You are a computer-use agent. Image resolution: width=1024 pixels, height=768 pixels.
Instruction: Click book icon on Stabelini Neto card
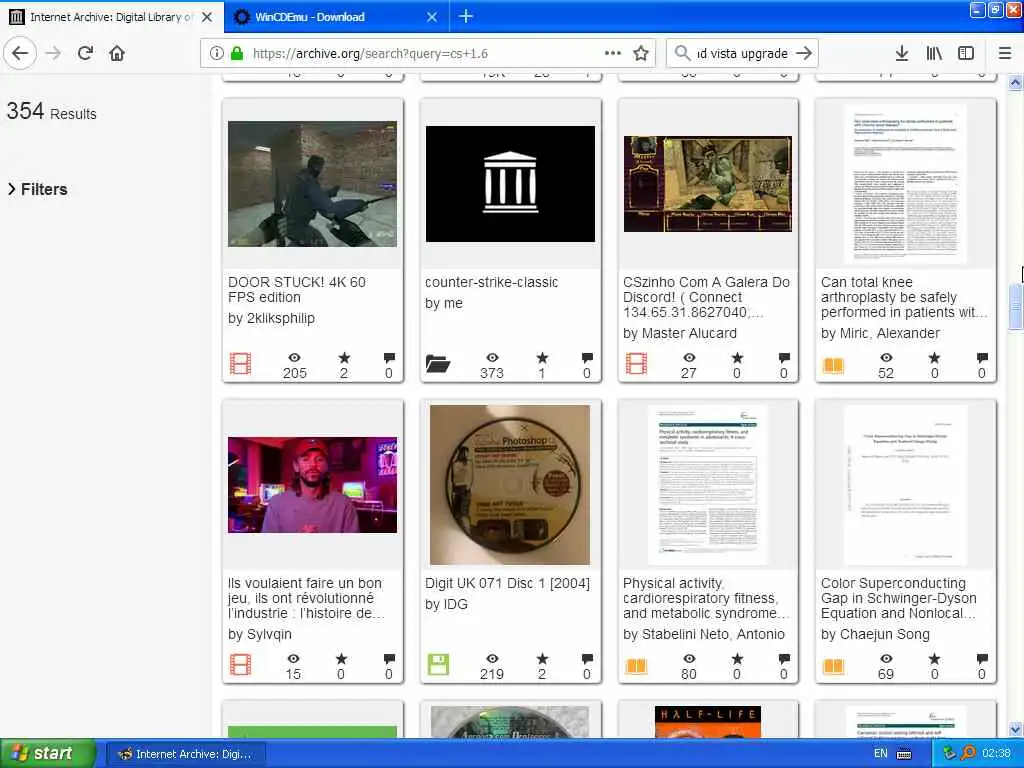click(x=636, y=666)
